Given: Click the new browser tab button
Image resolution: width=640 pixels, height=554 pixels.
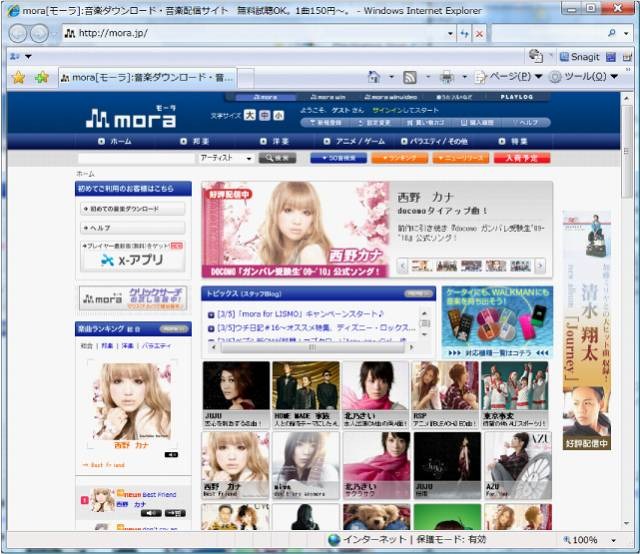Looking at the screenshot, I should point(246,78).
